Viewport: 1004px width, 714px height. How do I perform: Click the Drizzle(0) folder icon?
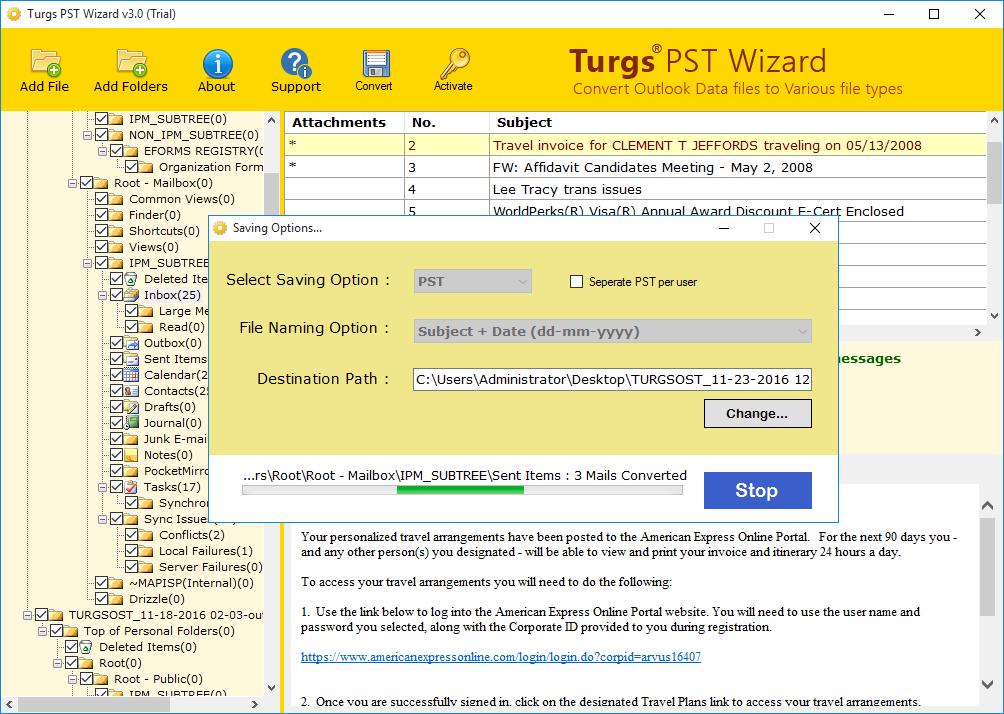[117, 599]
